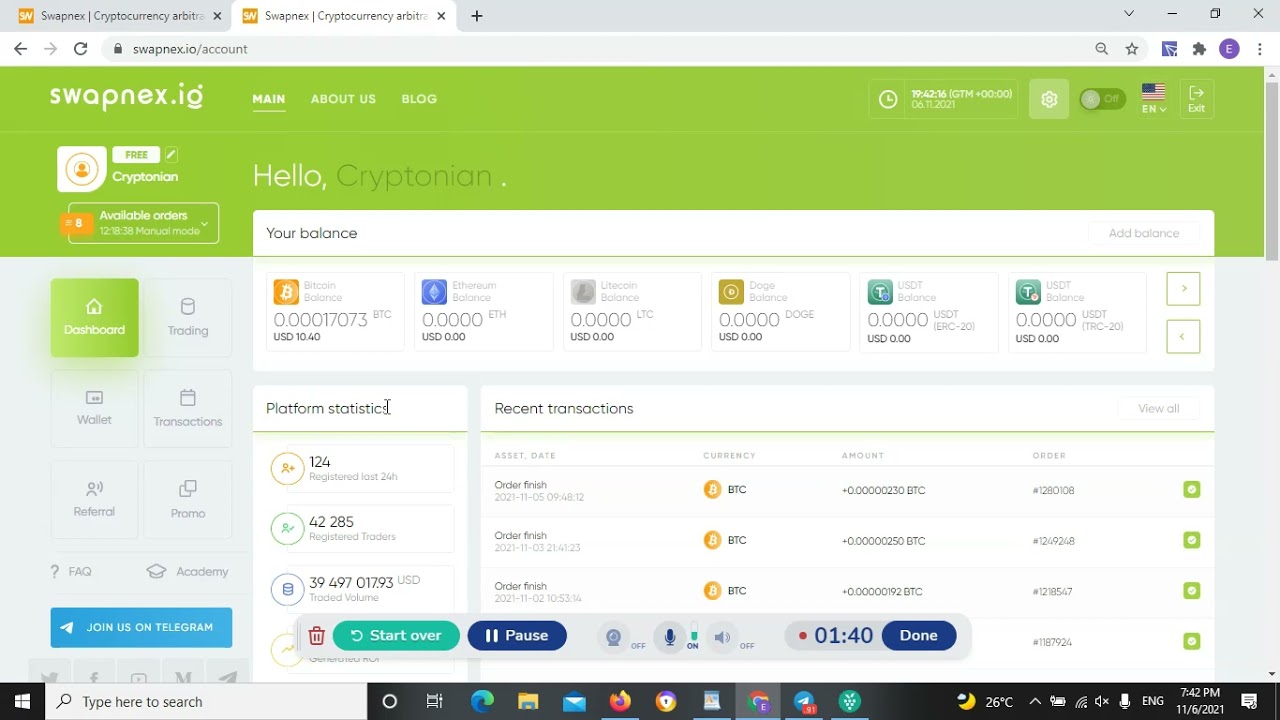Screen dimensions: 1280x720
Task: Open the settings gear icon in header
Action: 1049,99
